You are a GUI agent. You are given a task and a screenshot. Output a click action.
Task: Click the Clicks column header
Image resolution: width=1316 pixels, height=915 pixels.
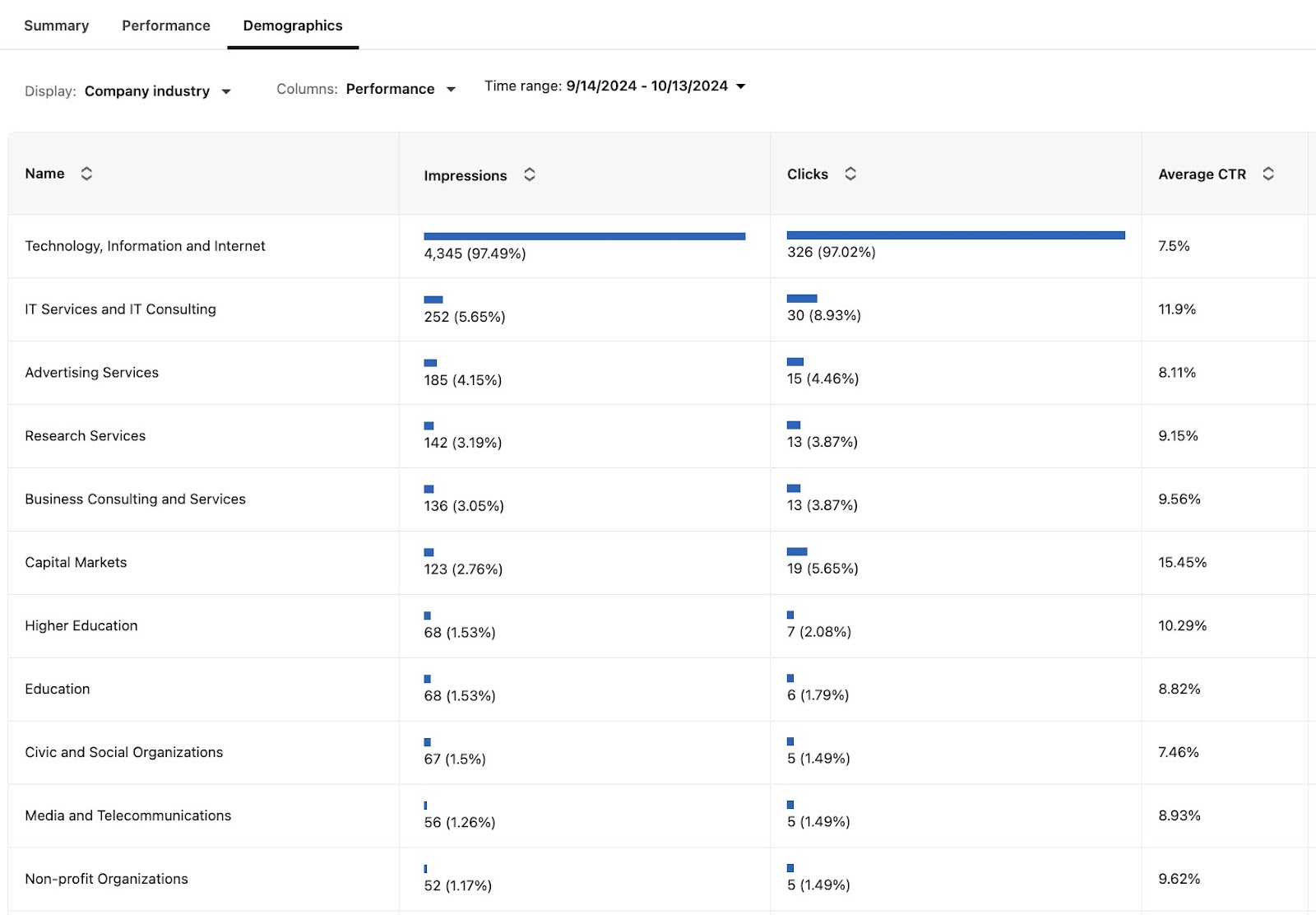pos(808,174)
